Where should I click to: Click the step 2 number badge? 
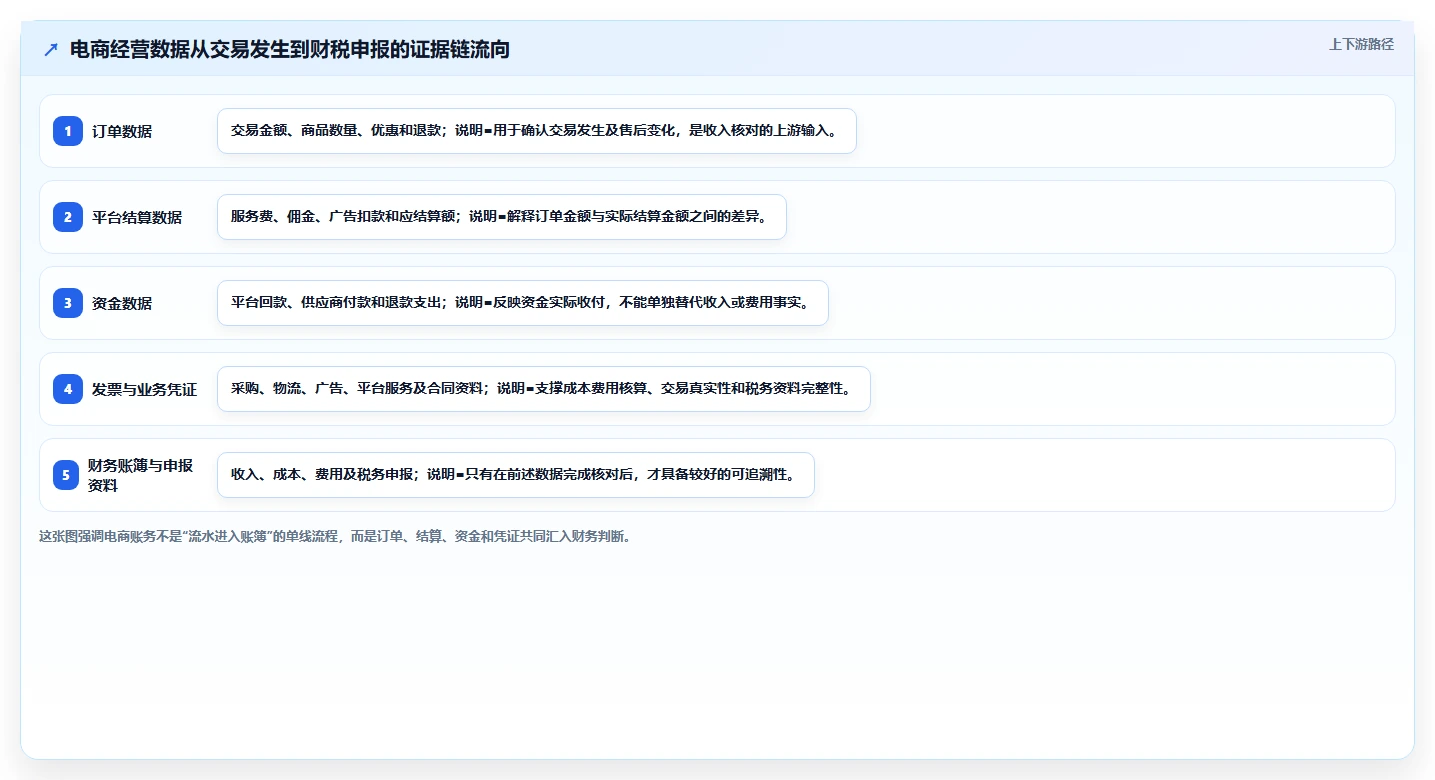68,217
